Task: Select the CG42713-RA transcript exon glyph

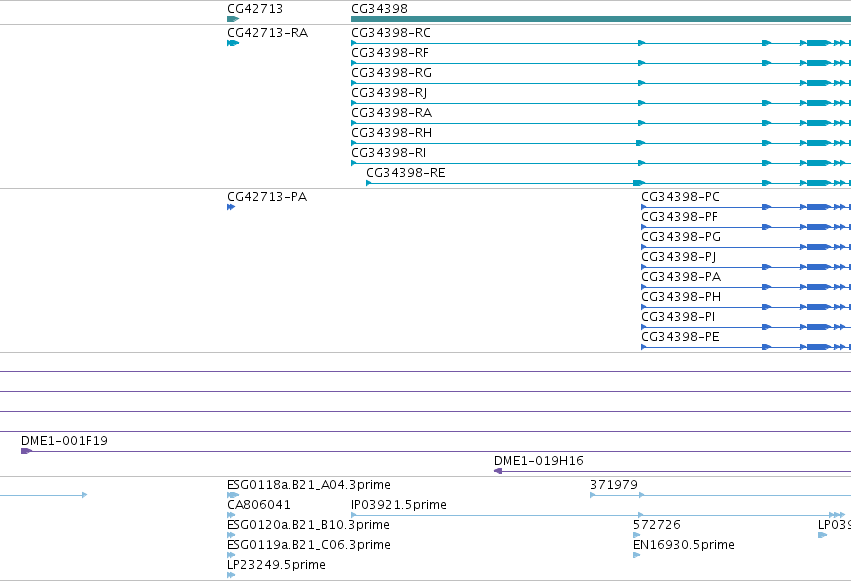Action: point(233,43)
